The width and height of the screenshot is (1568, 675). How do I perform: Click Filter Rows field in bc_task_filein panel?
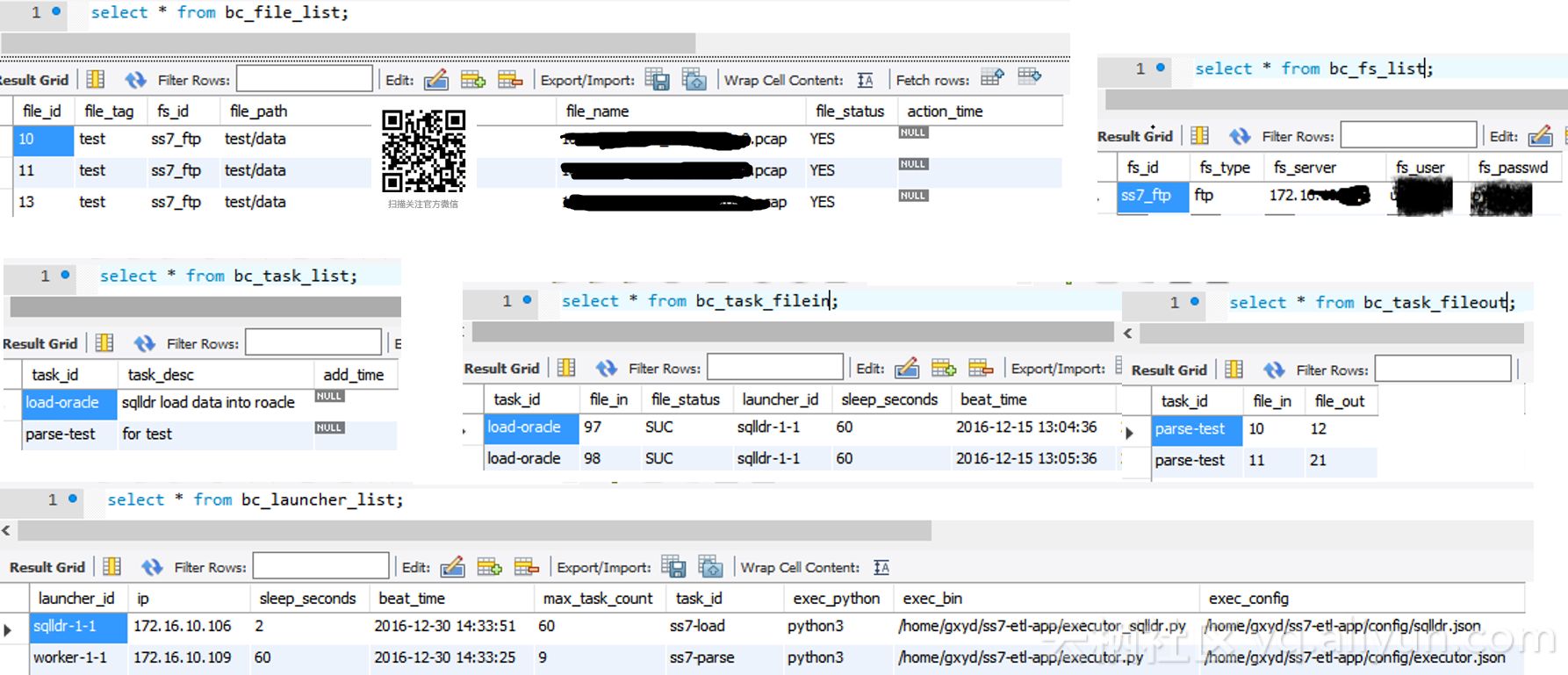(x=775, y=367)
